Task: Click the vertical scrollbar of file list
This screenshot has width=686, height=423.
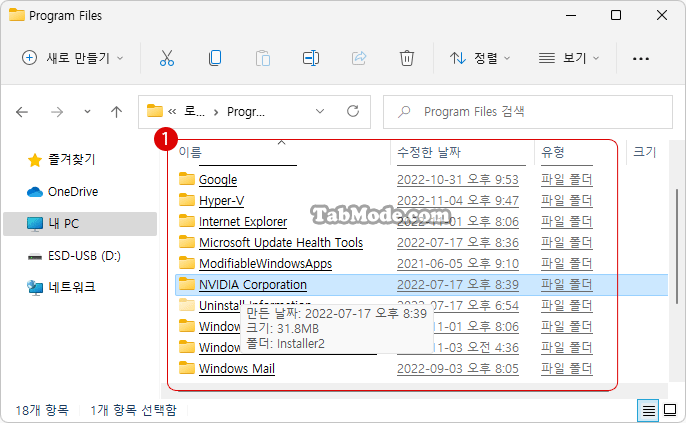Action: pos(677,246)
